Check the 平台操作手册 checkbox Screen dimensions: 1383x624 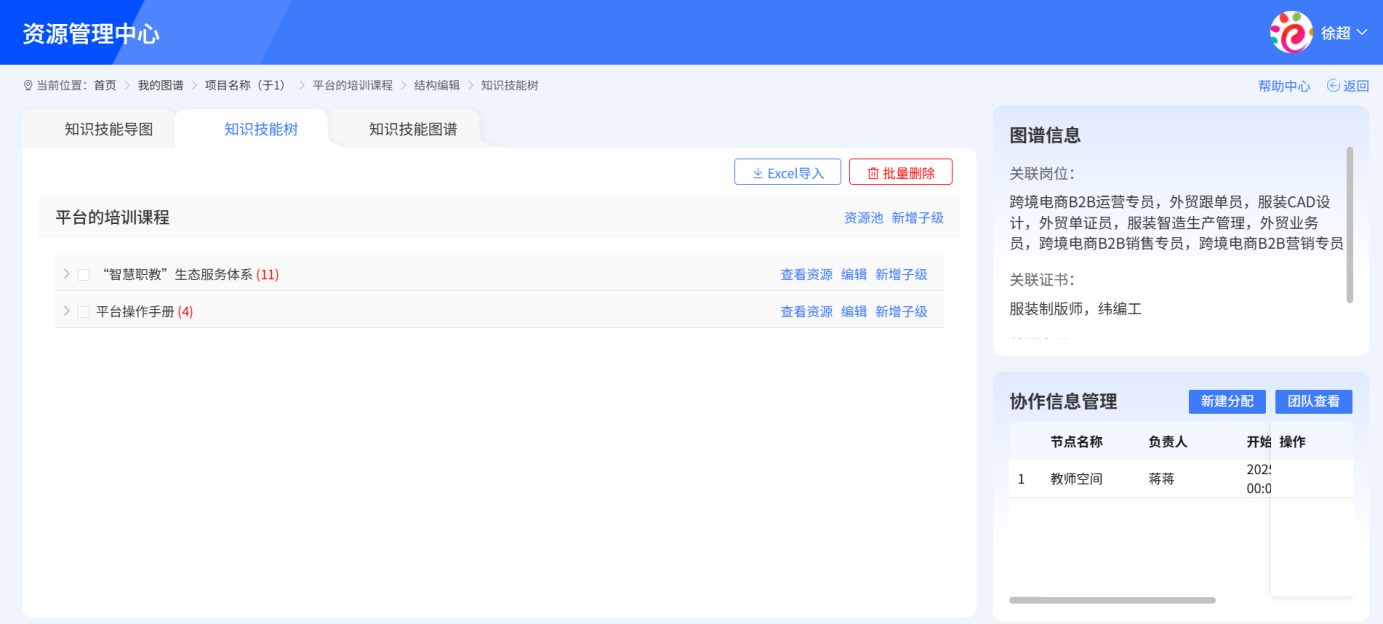[x=83, y=311]
